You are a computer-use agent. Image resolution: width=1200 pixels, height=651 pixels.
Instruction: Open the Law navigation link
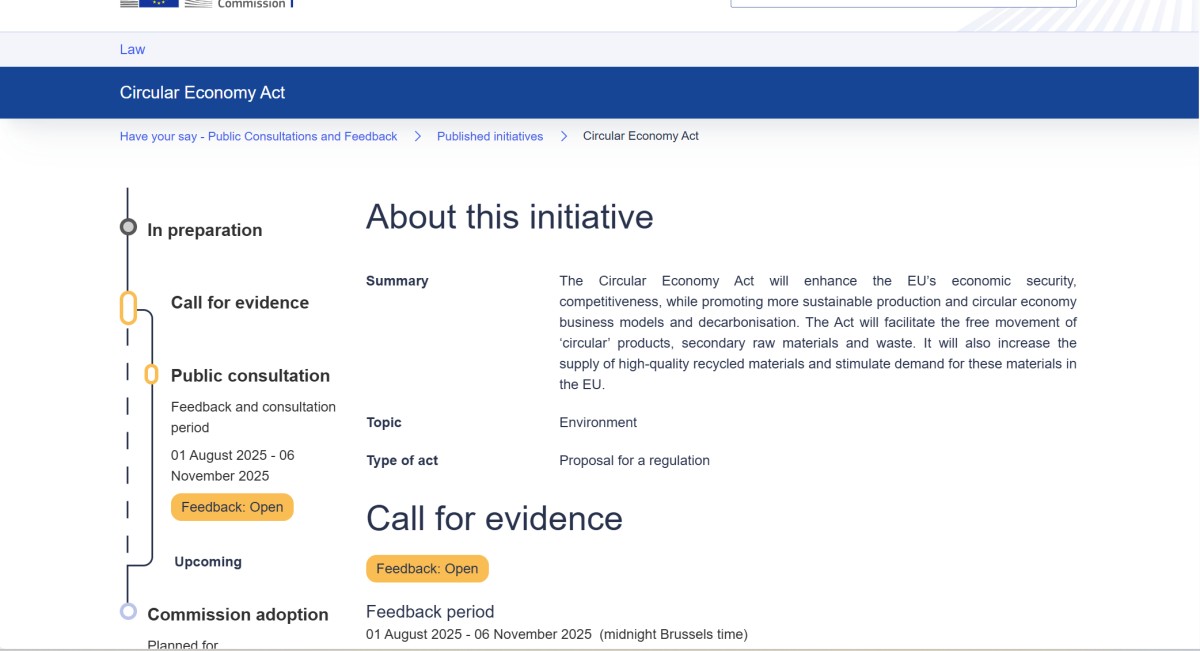pos(132,49)
